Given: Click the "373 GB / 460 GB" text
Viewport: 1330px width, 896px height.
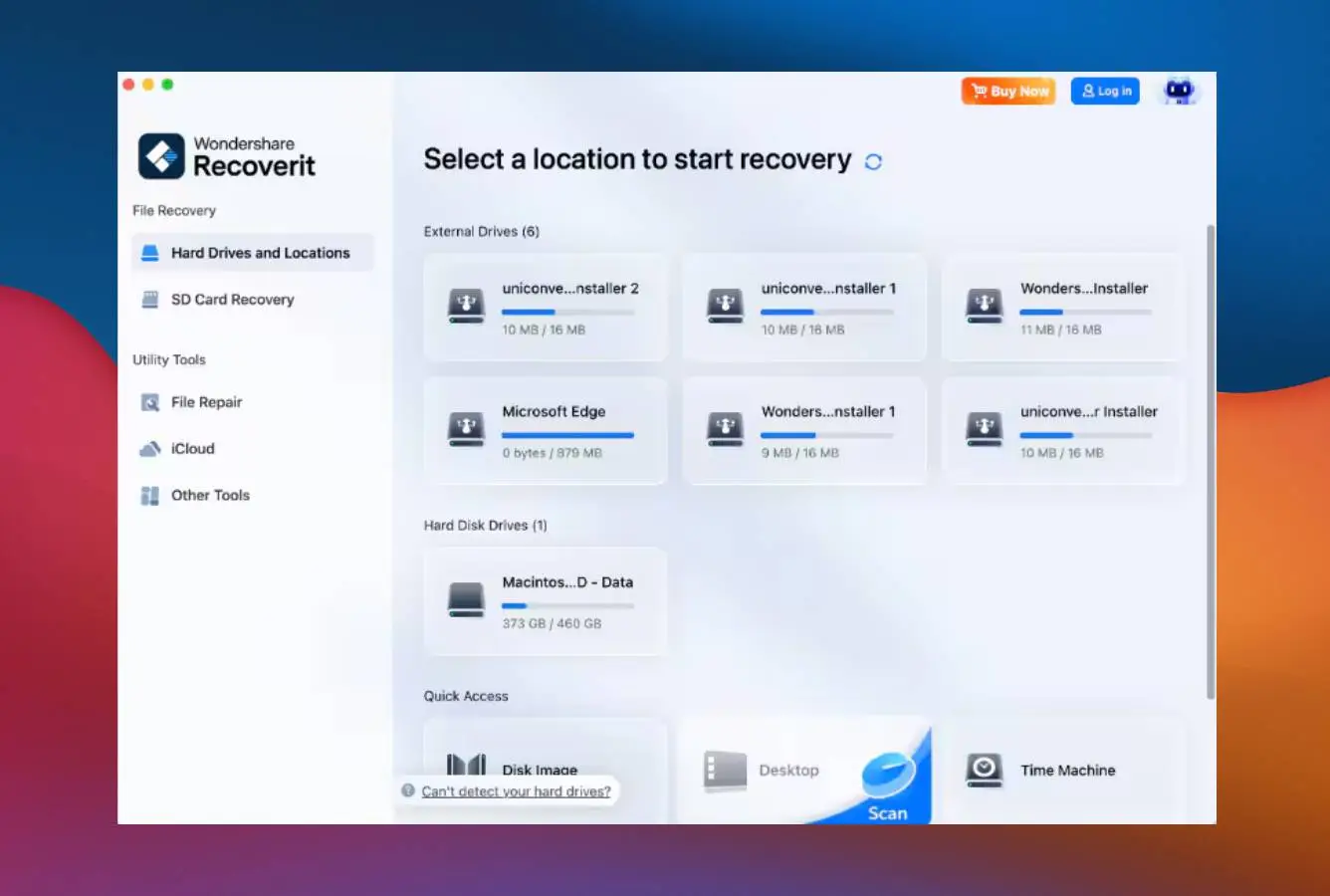Looking at the screenshot, I should (552, 623).
